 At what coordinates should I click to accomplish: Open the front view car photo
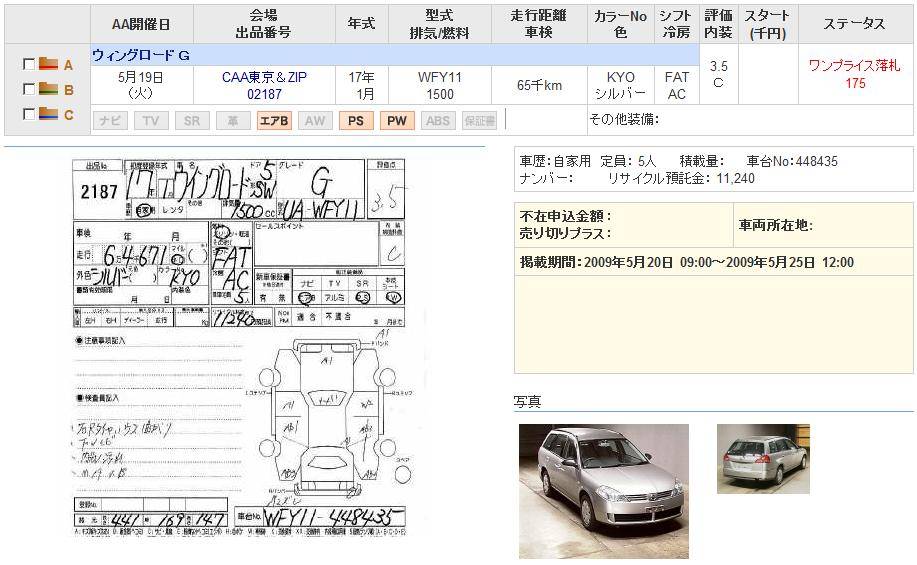coord(604,491)
